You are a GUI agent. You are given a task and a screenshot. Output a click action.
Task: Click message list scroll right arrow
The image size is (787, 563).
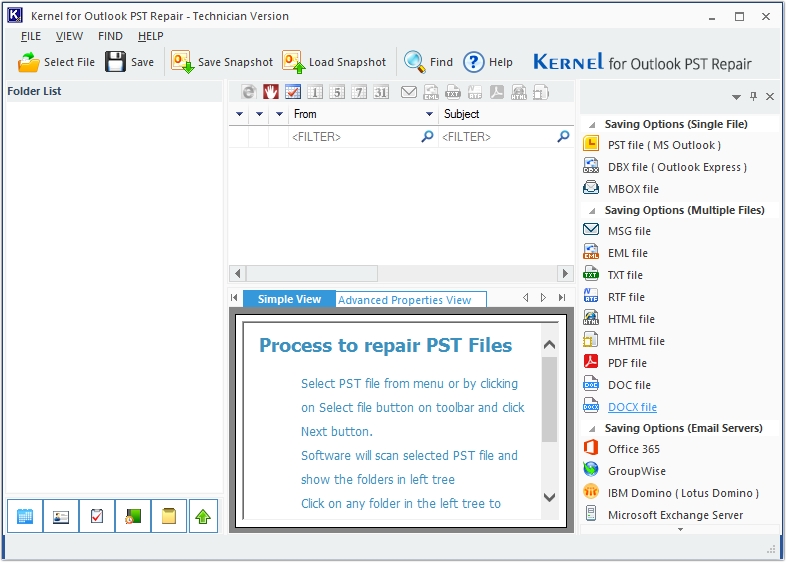point(565,274)
